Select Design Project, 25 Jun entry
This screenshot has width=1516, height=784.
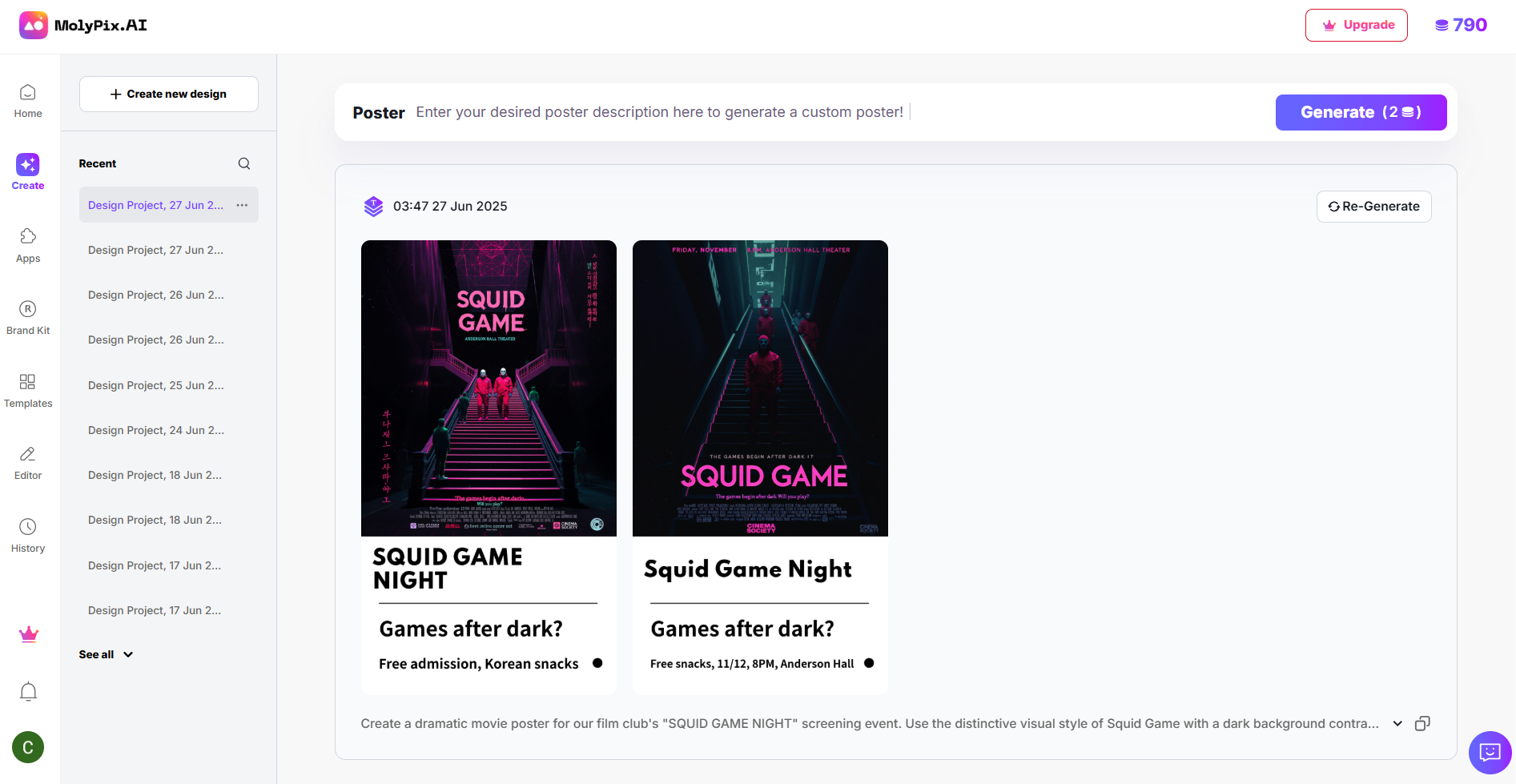point(156,385)
